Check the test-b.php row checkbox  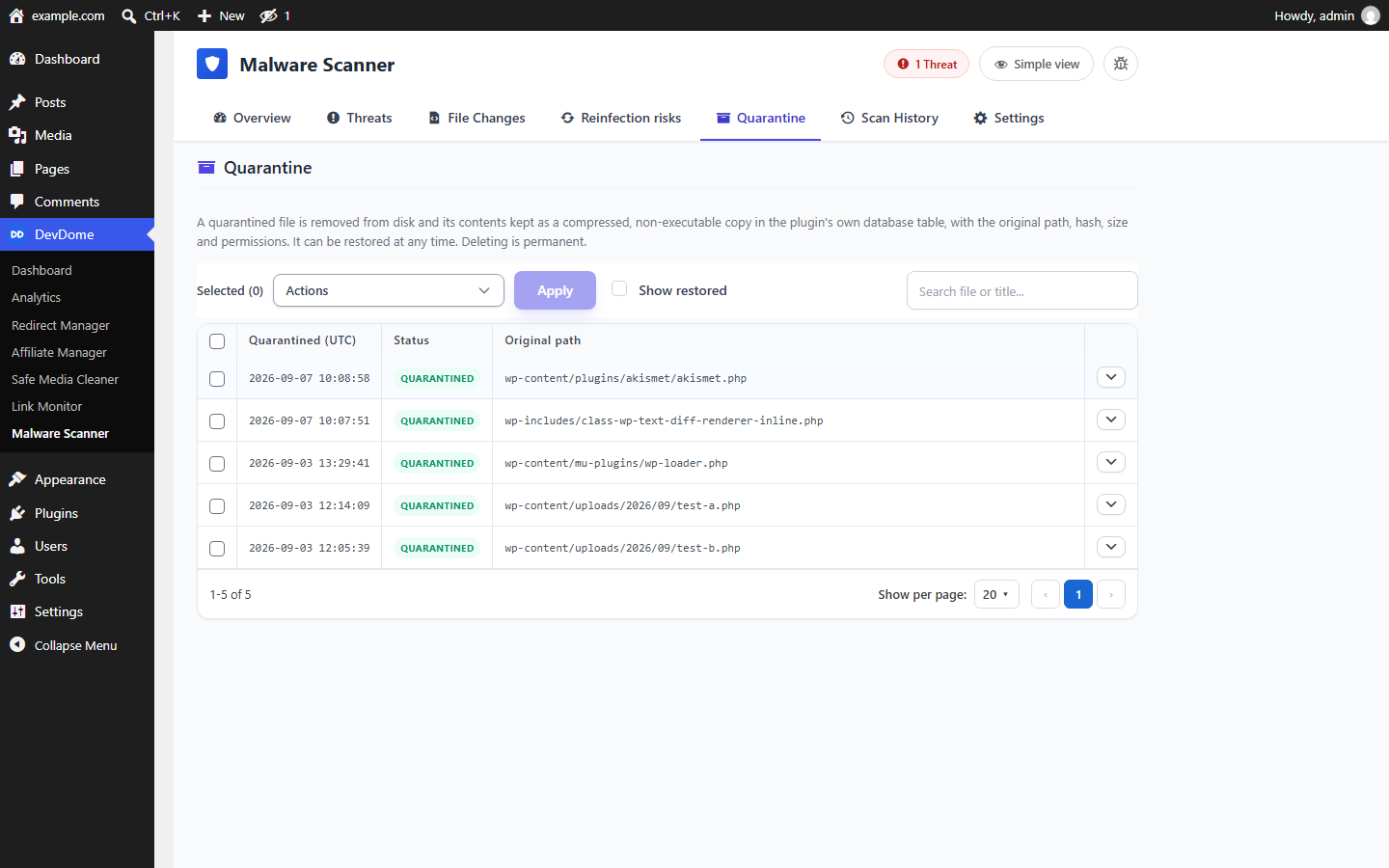(217, 549)
